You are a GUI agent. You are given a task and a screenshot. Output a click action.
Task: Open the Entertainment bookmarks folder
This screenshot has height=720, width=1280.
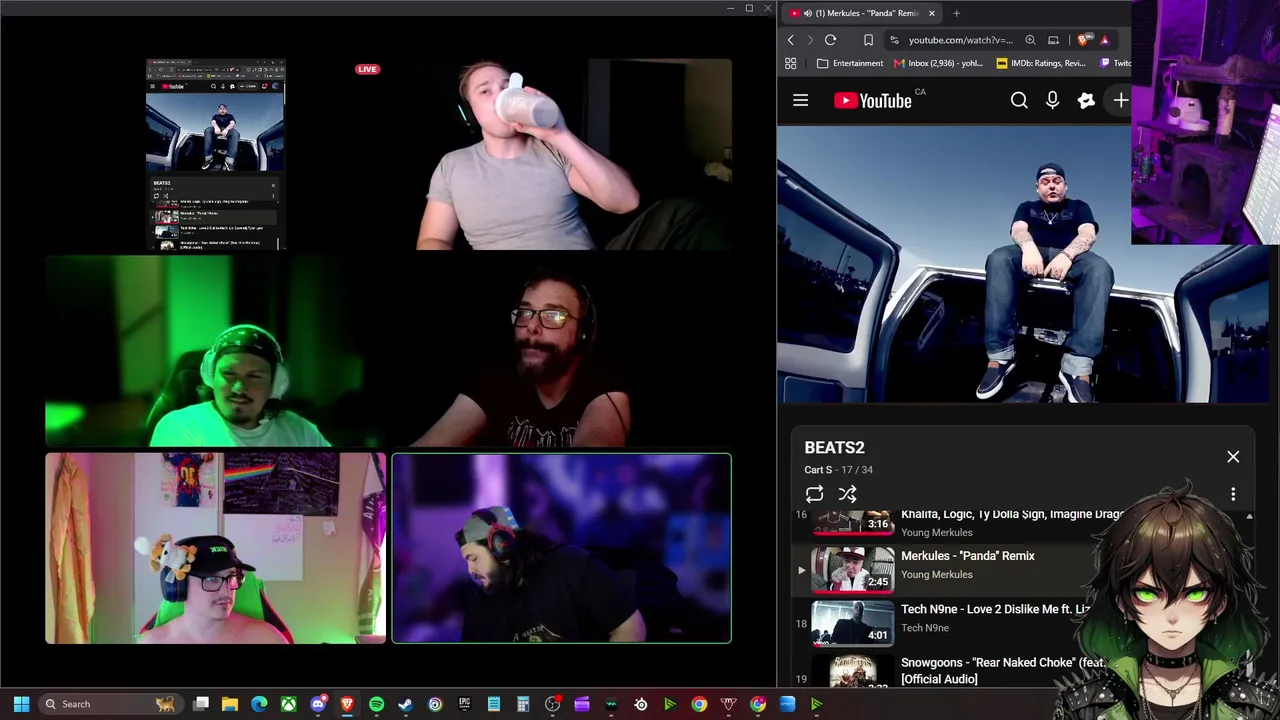[850, 63]
